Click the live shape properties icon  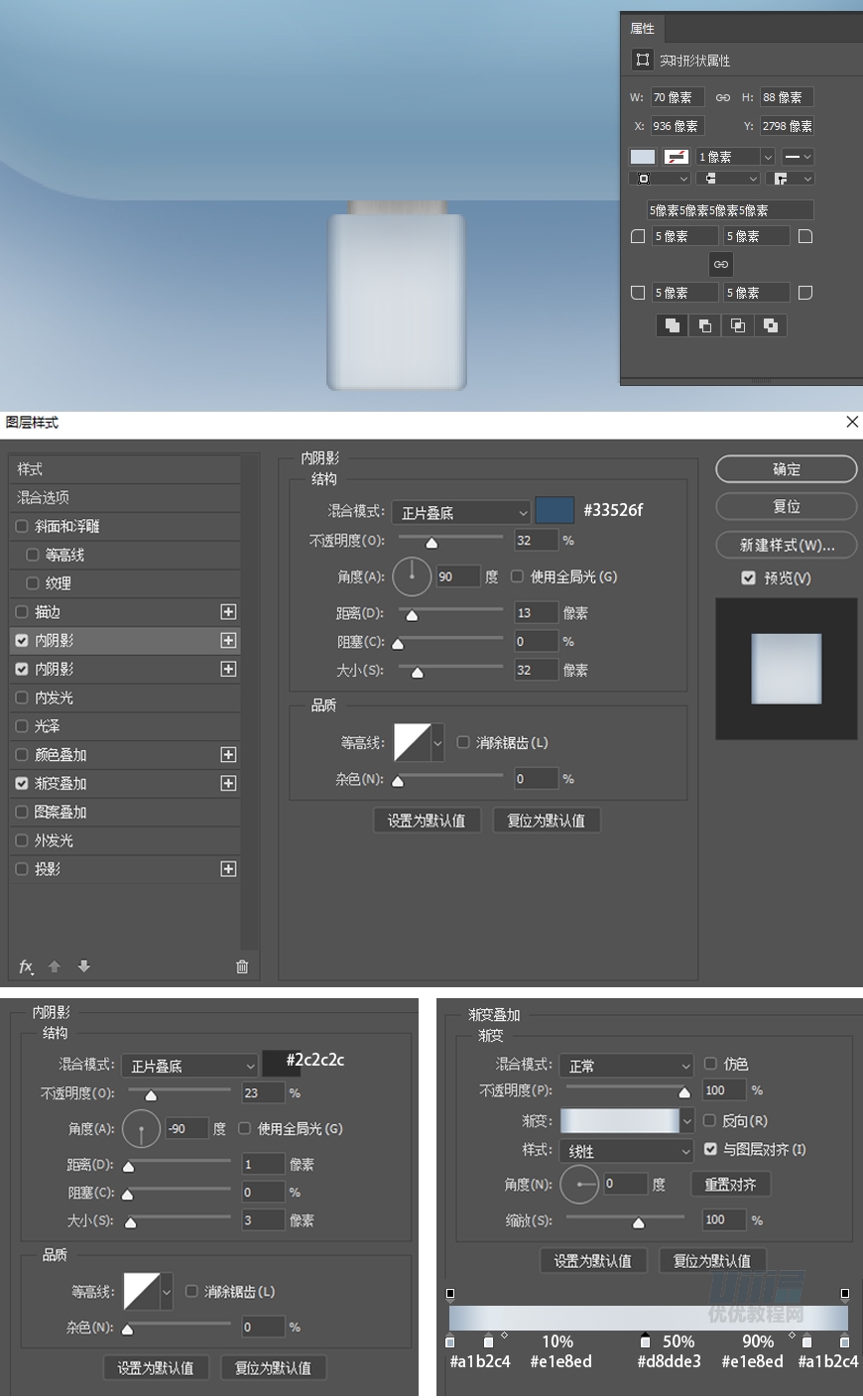[x=643, y=60]
